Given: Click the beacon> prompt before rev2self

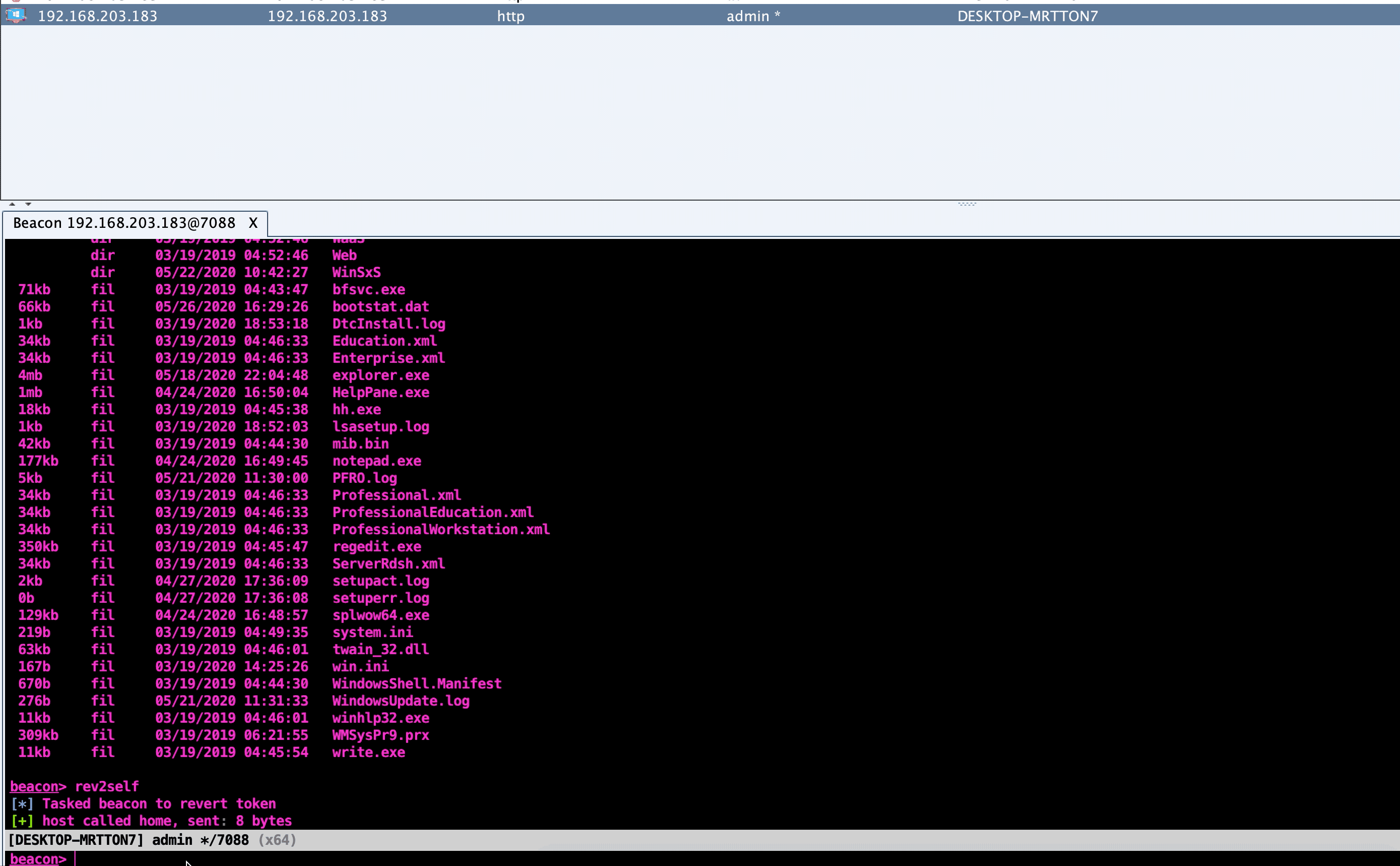Looking at the screenshot, I should 34,786.
